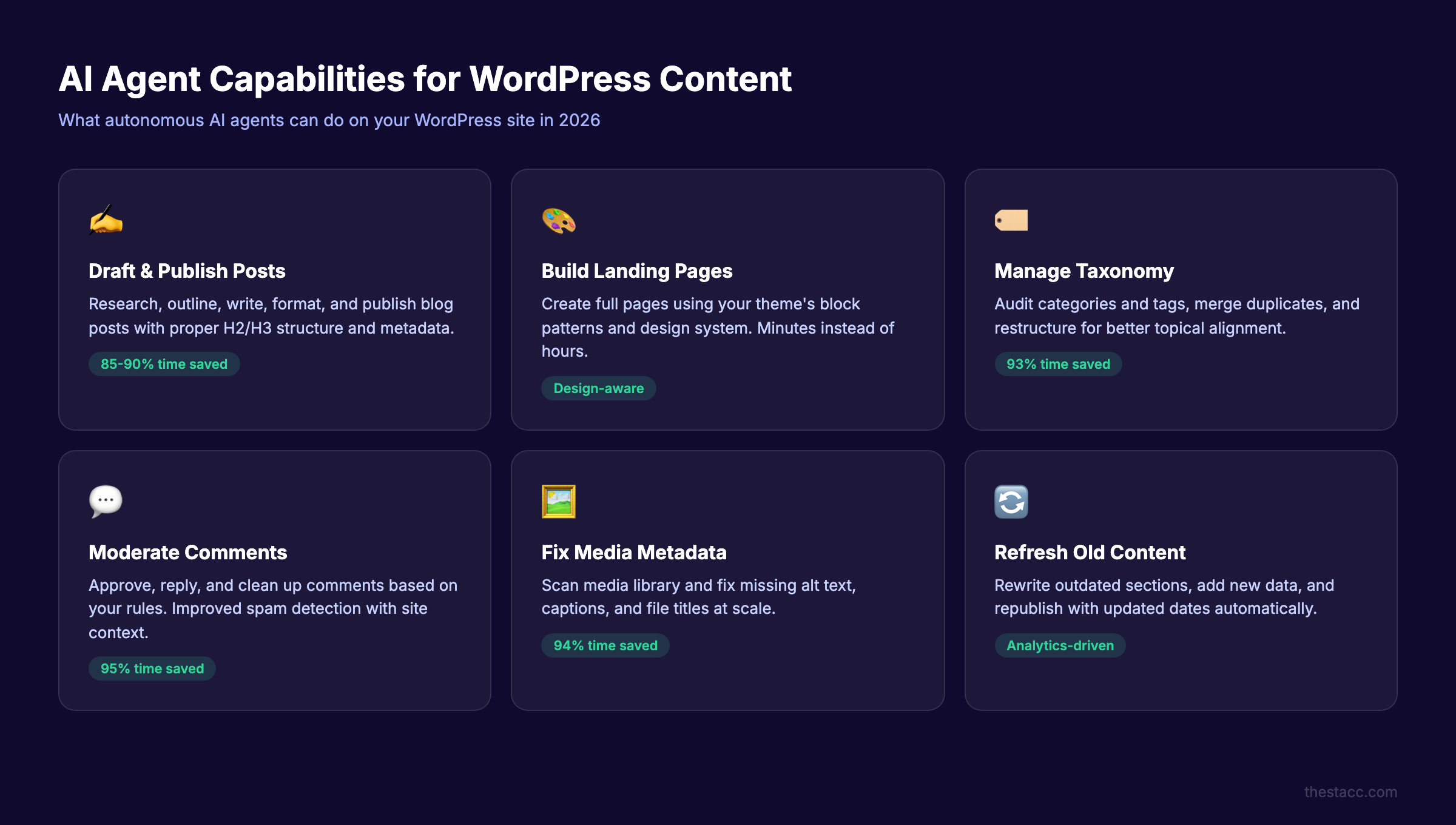Select the tag icon on Manage Taxonomy card

tap(1011, 221)
